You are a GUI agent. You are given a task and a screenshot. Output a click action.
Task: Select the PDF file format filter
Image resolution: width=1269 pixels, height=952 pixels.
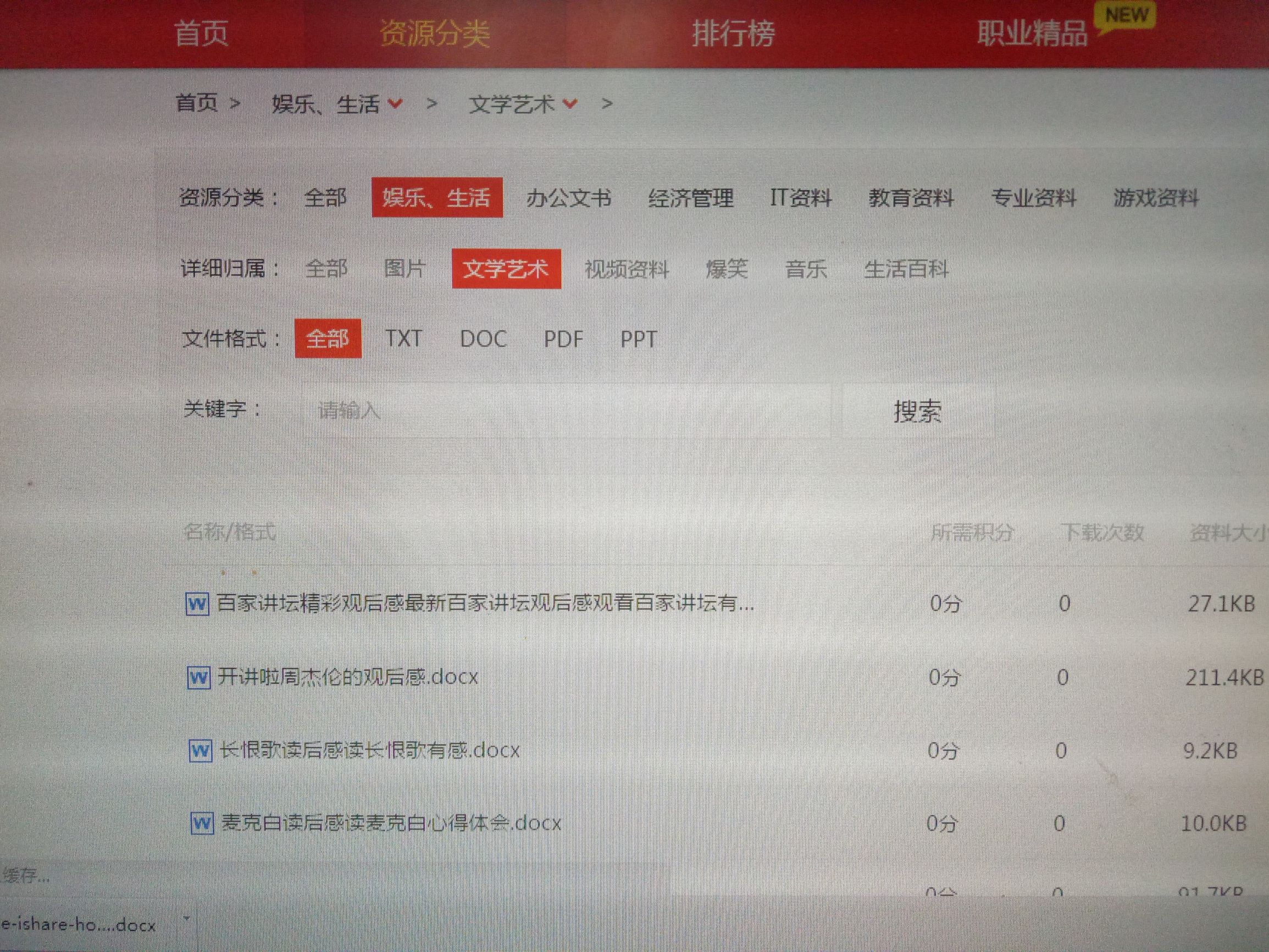point(564,339)
